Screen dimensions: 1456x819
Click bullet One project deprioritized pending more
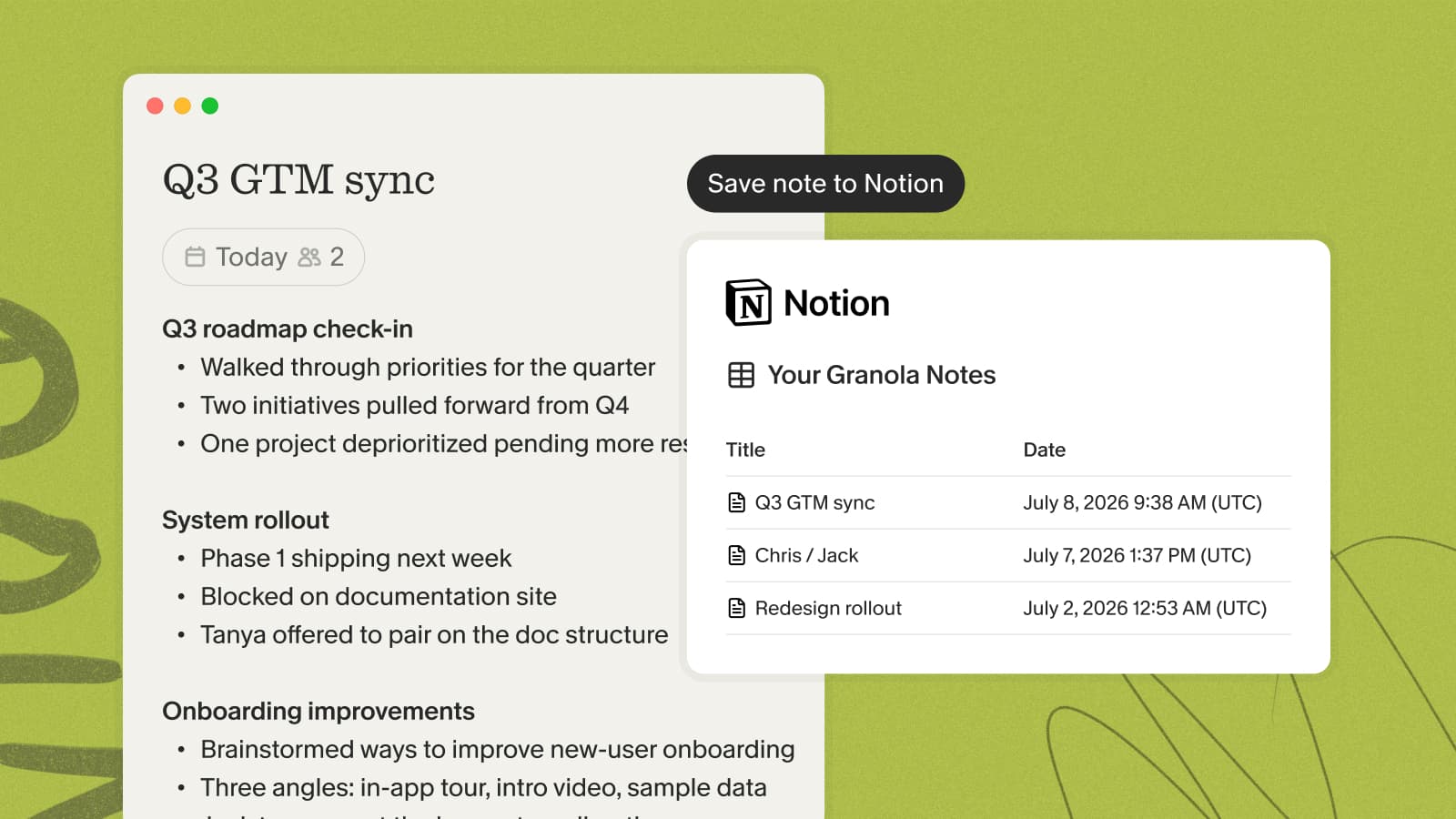(444, 443)
